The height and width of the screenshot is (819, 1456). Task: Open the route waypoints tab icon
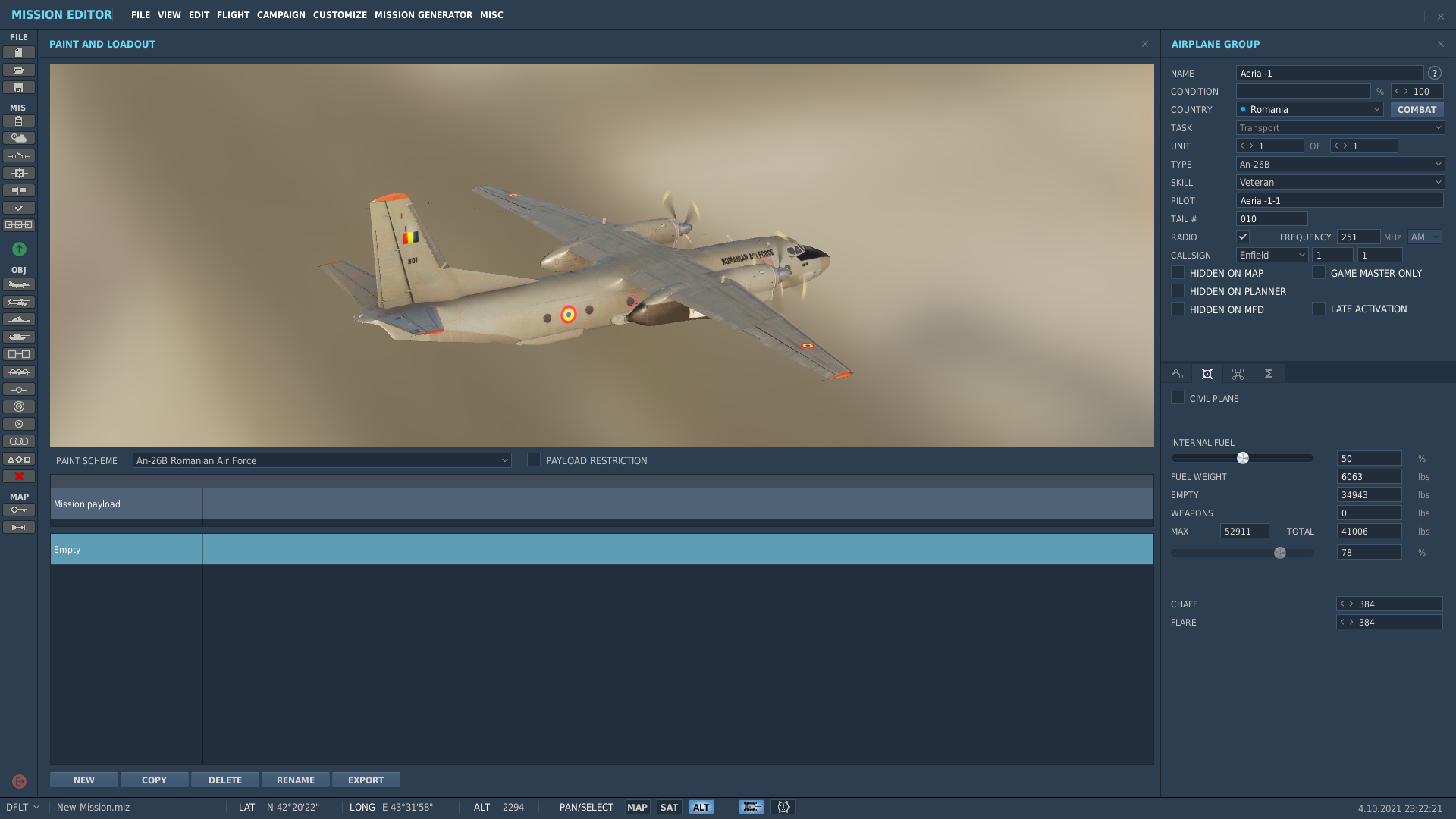pos(1175,374)
